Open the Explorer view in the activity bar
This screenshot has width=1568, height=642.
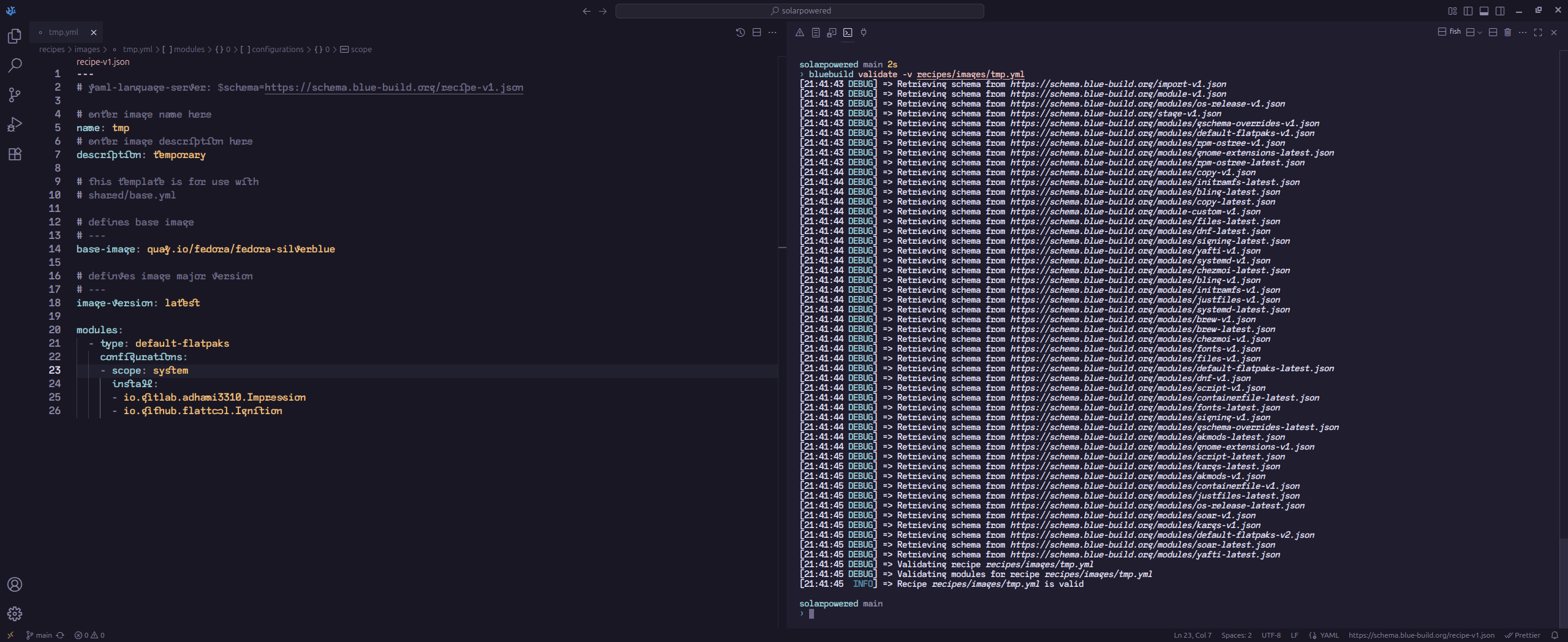(15, 36)
